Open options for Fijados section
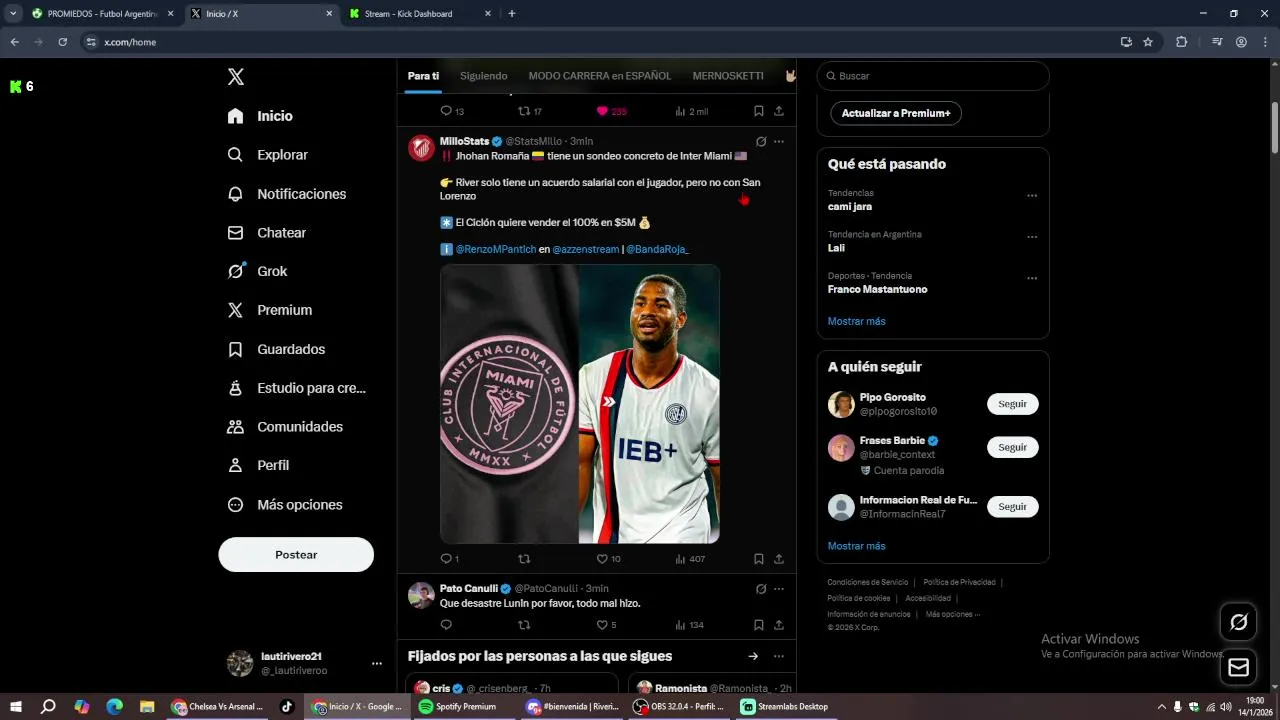Image resolution: width=1280 pixels, height=720 pixels. pos(779,656)
